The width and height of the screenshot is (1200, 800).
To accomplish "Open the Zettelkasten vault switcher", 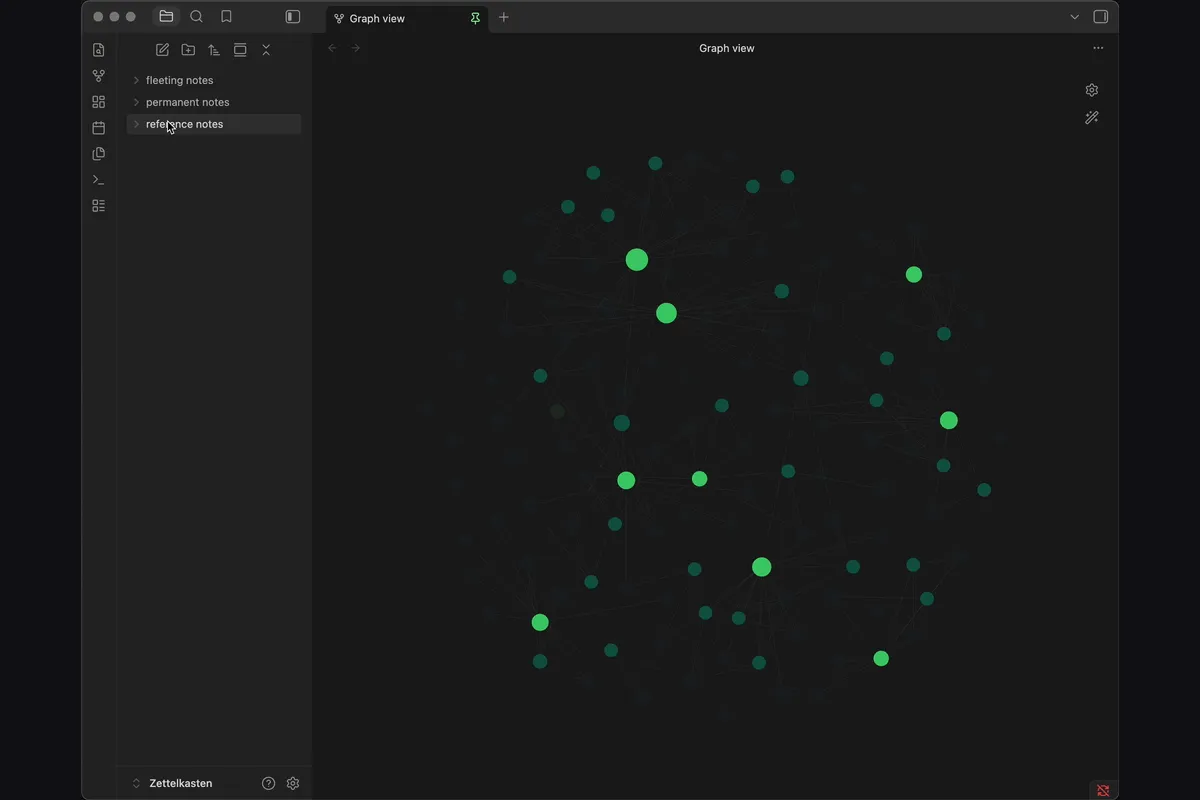I will coord(172,783).
